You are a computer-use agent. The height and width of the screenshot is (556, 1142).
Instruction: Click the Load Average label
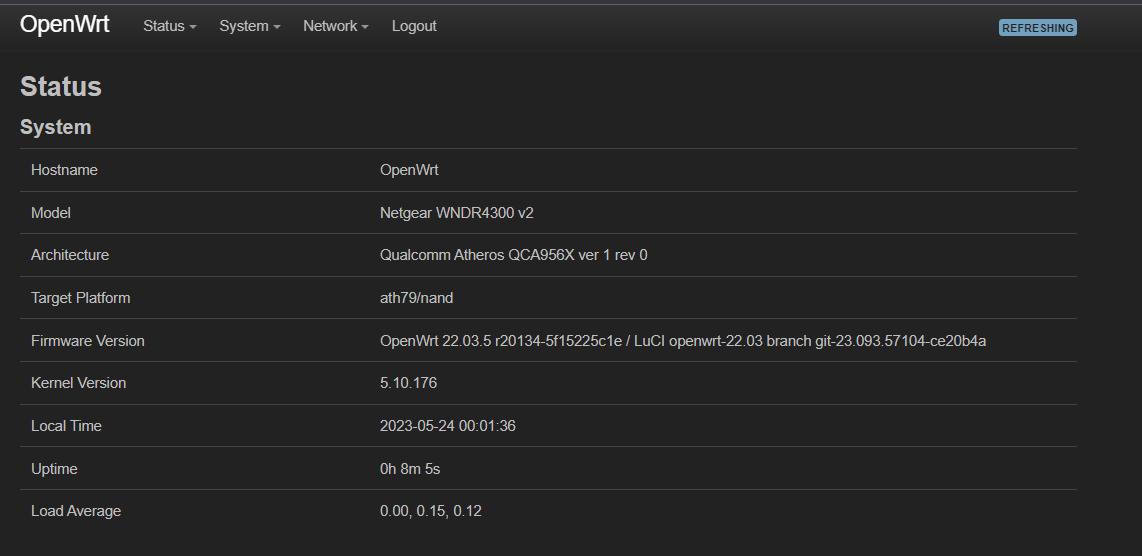(76, 512)
